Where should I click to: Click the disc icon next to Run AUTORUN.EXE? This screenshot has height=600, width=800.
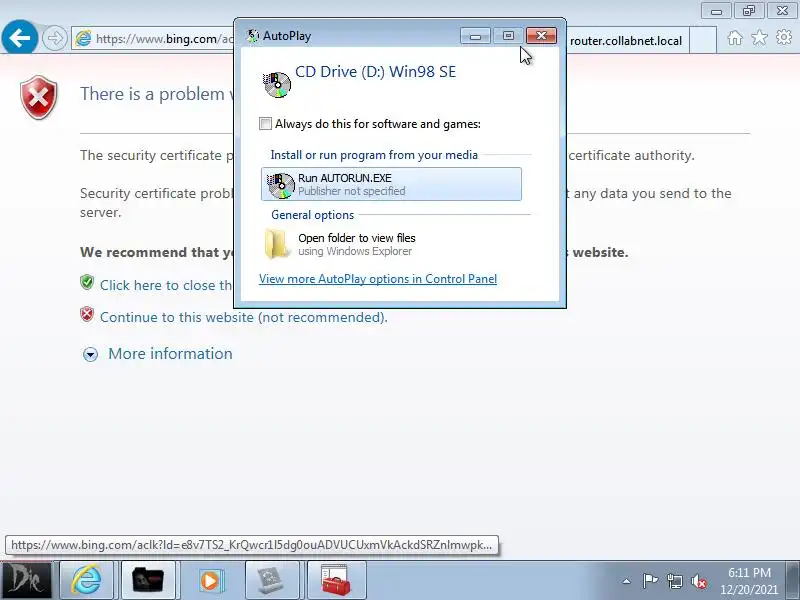pos(281,185)
